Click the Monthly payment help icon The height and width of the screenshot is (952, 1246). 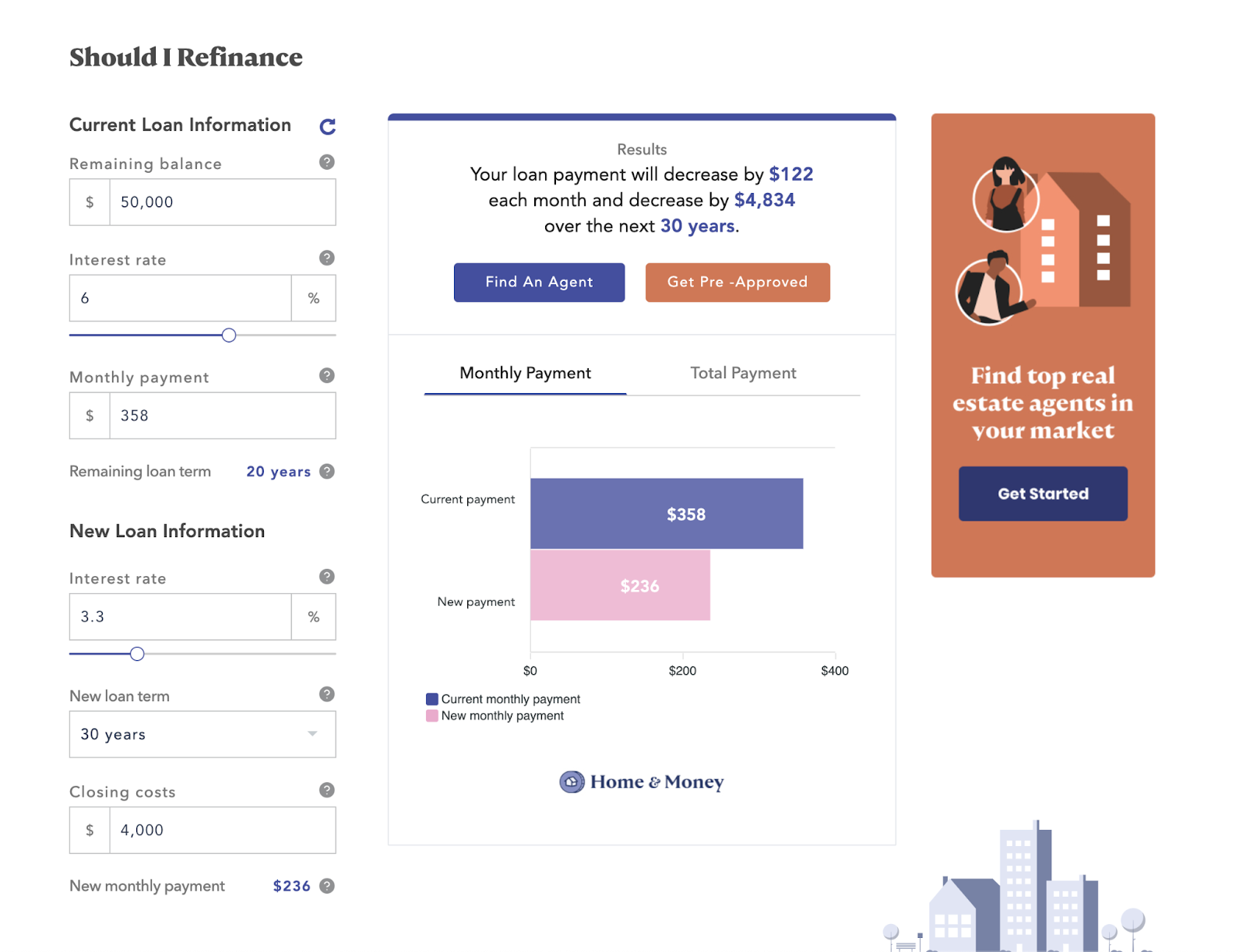327,375
